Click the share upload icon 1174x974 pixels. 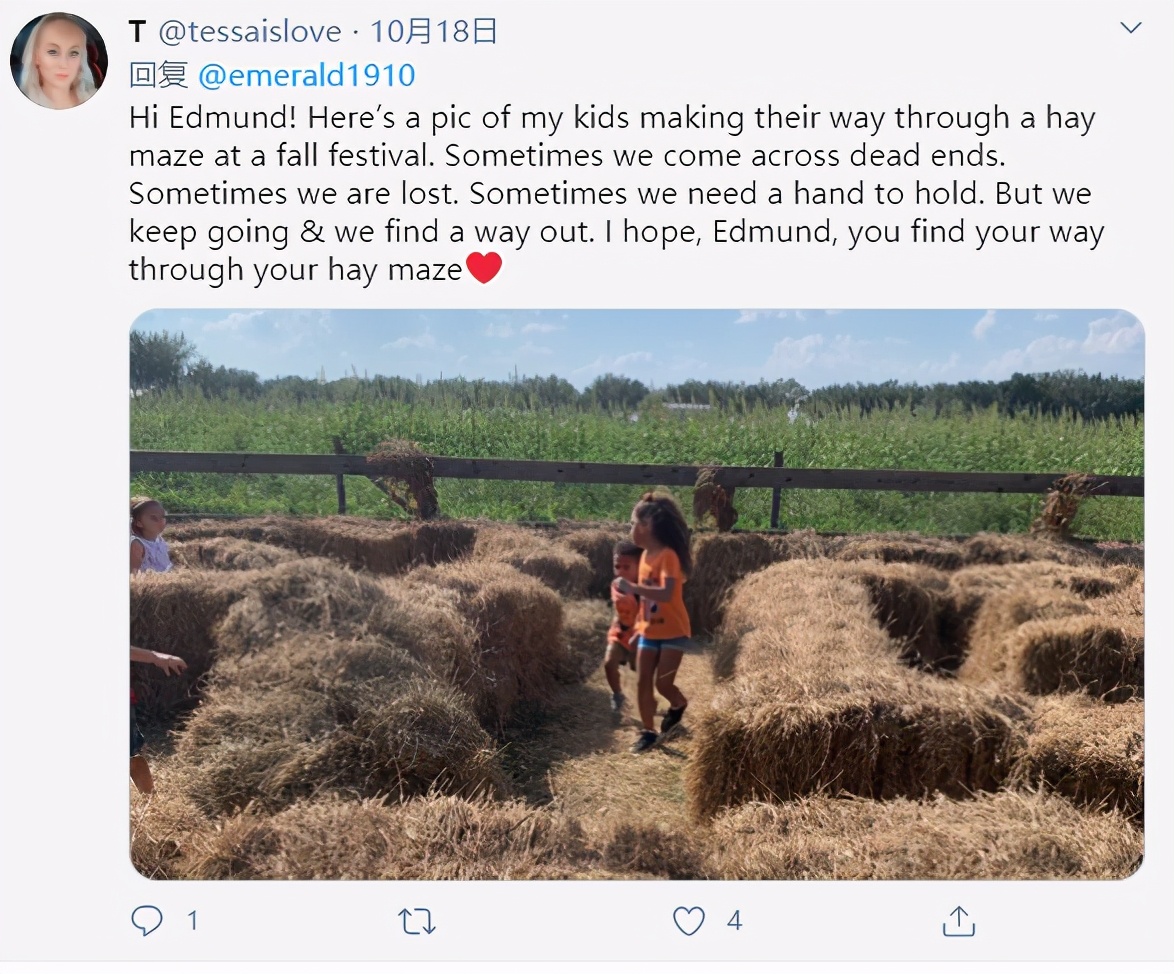click(958, 921)
